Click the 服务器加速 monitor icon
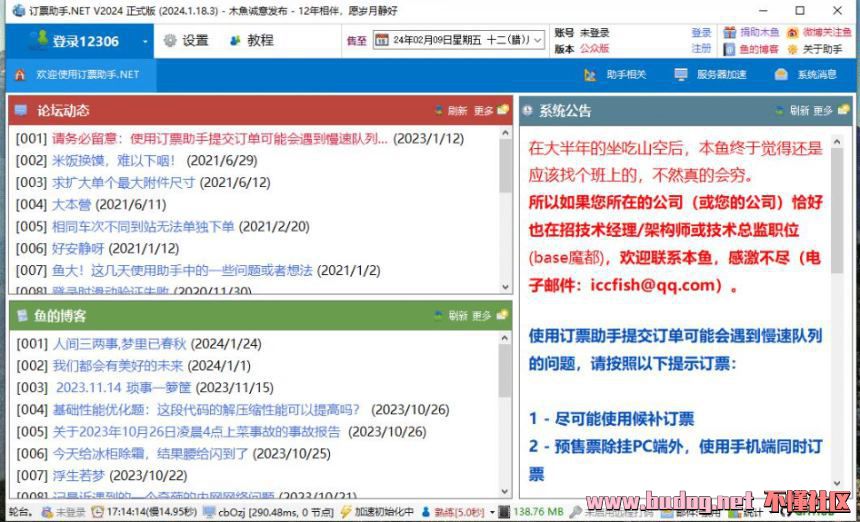The width and height of the screenshot is (860, 522). point(681,75)
